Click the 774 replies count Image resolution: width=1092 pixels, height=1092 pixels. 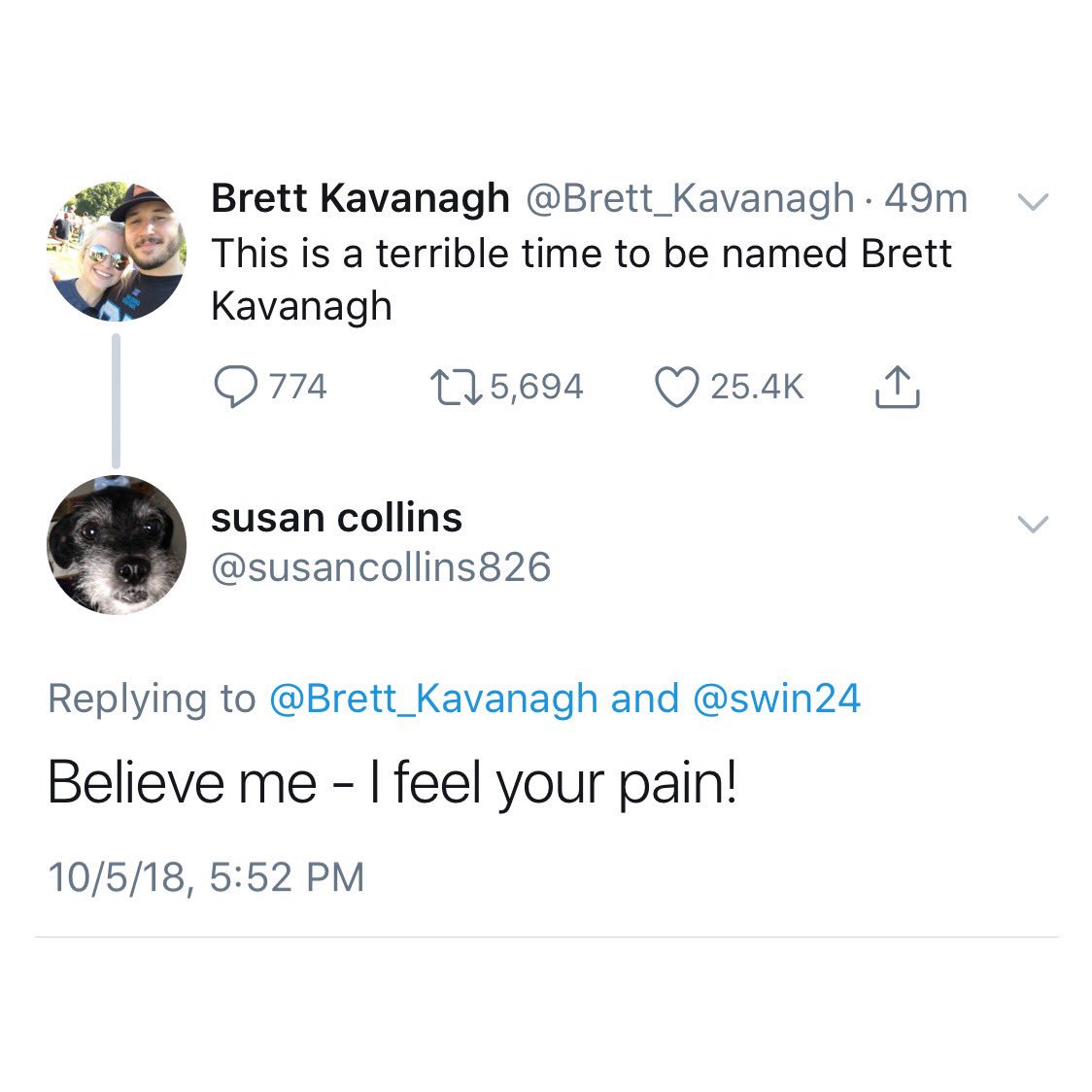click(298, 388)
